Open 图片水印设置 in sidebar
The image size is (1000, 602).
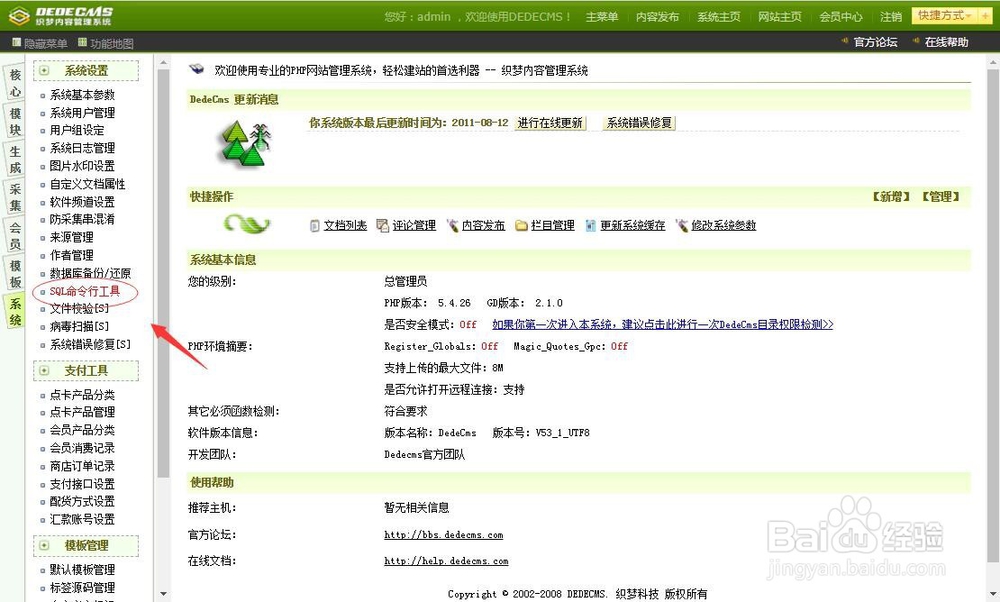(82, 166)
